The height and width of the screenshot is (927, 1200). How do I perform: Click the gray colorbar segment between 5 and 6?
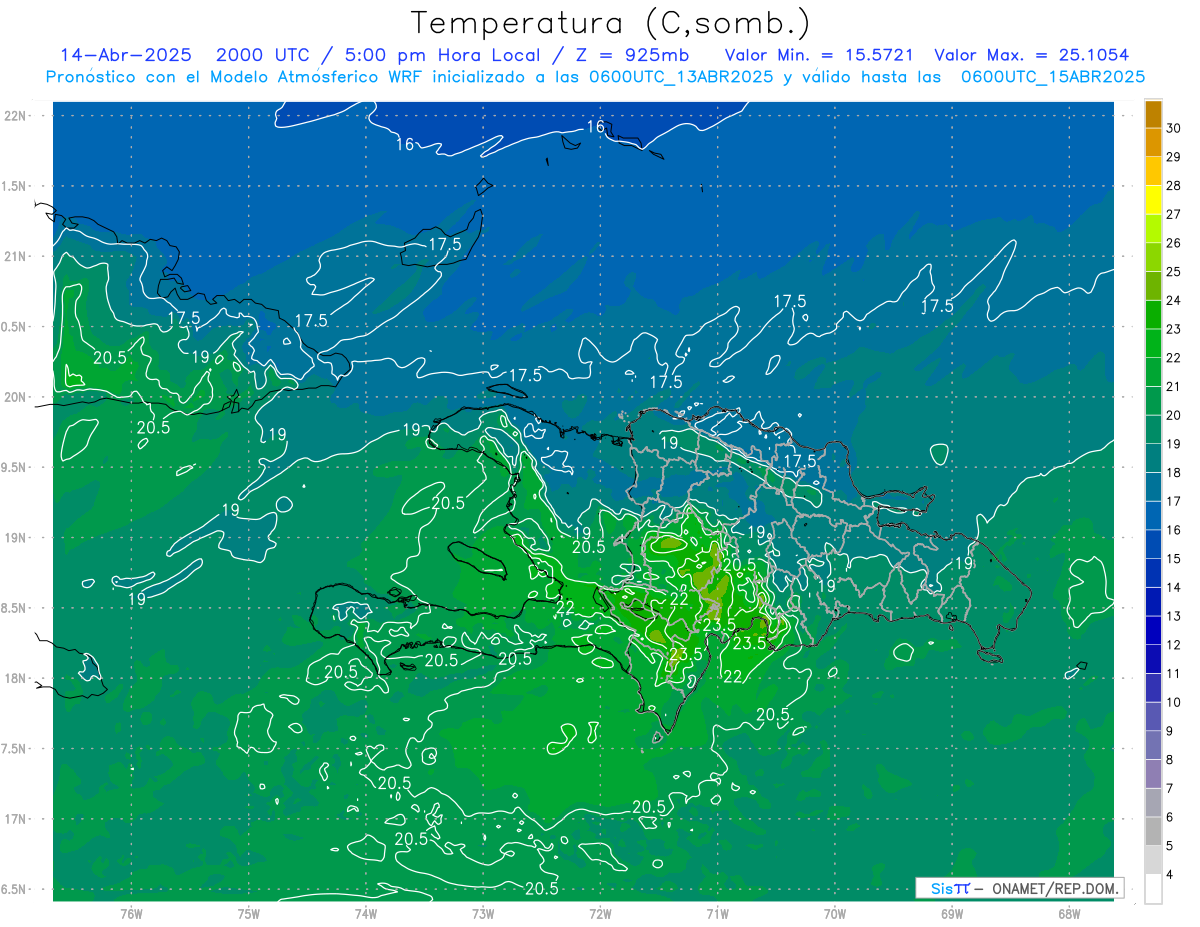point(1153,831)
